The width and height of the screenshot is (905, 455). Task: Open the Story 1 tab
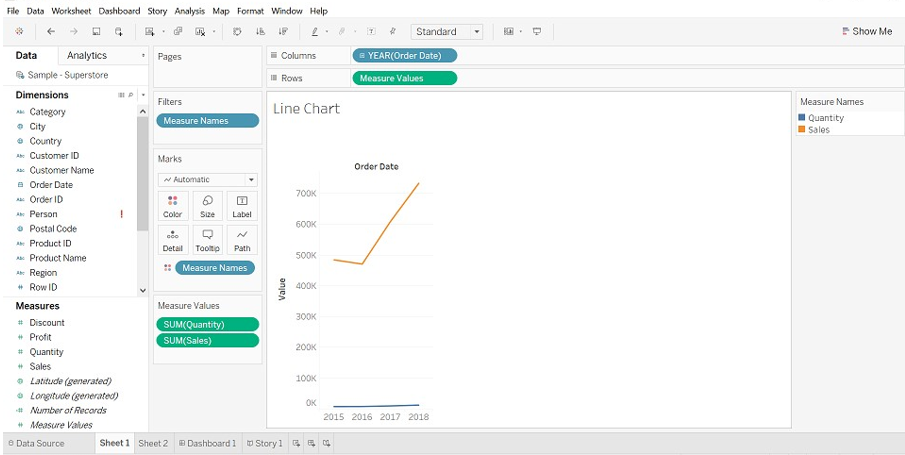265,443
